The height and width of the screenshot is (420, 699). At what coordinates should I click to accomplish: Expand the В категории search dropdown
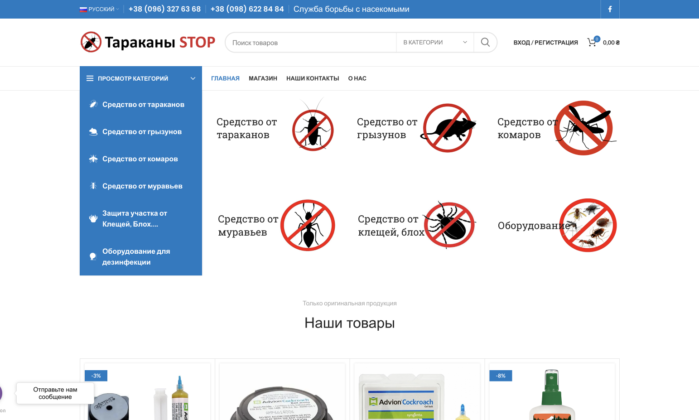tap(434, 43)
